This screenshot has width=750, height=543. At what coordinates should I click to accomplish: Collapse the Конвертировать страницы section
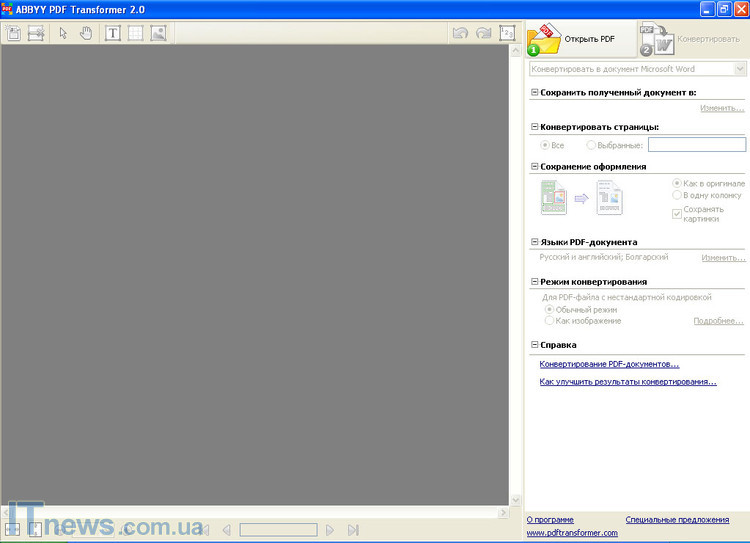point(535,127)
